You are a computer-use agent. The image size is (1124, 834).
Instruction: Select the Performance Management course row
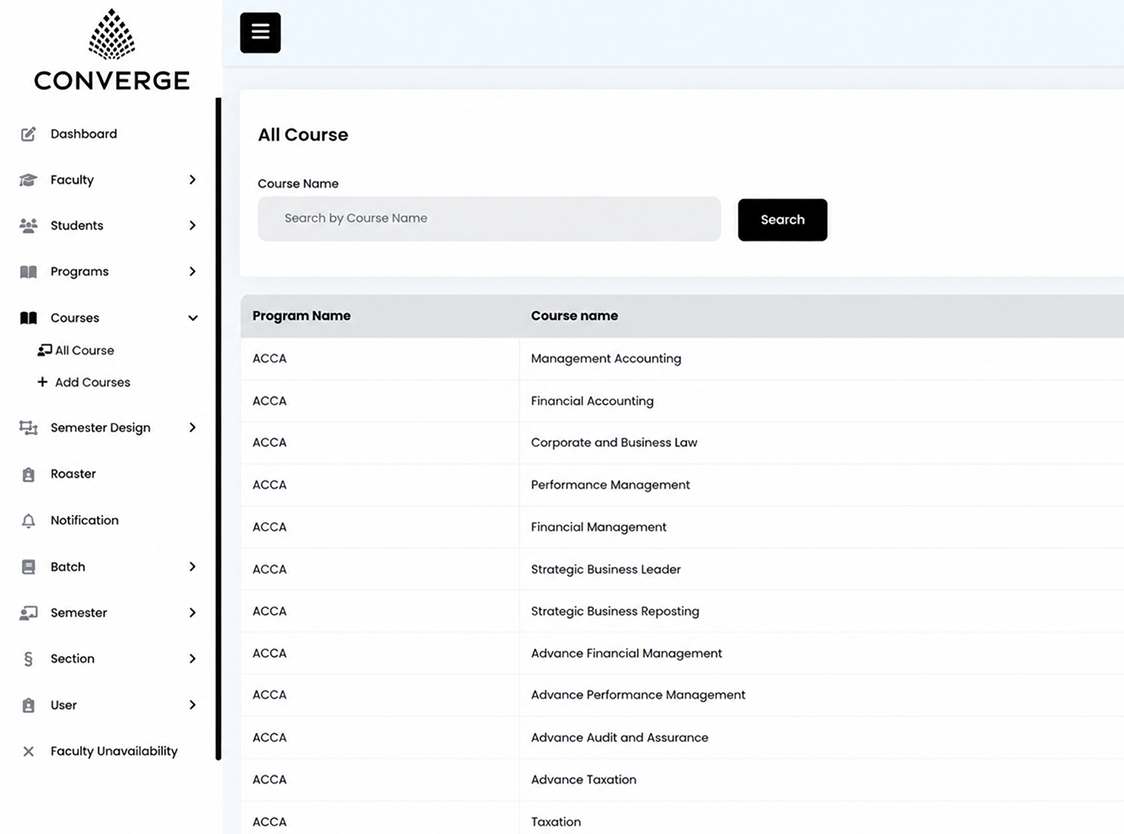point(682,485)
